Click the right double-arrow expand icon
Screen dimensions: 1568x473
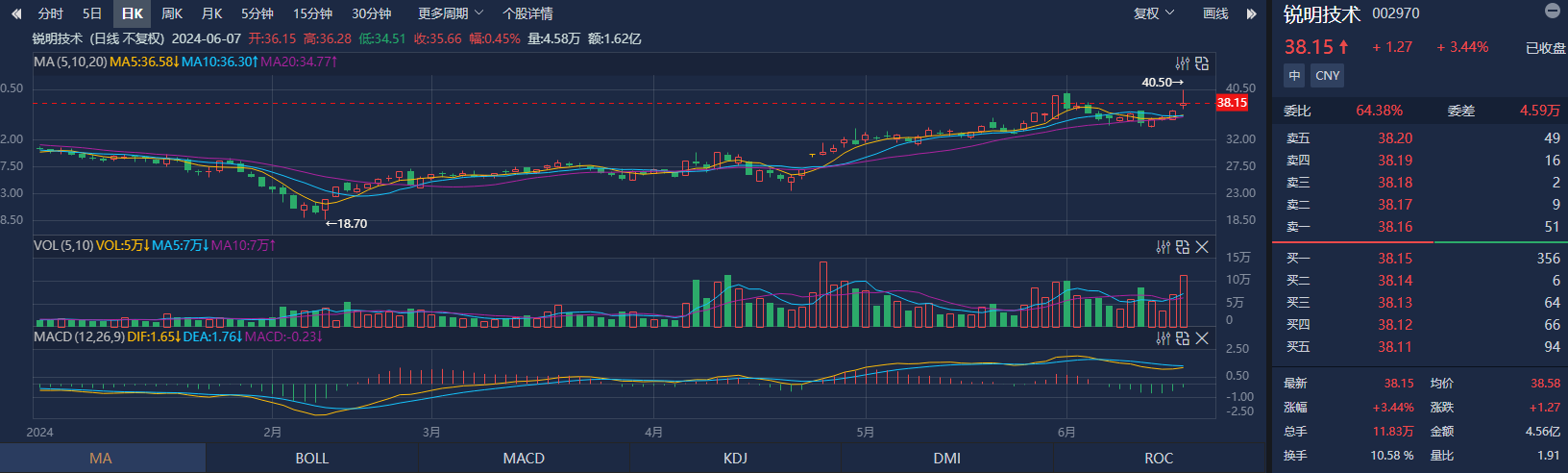click(x=1251, y=13)
